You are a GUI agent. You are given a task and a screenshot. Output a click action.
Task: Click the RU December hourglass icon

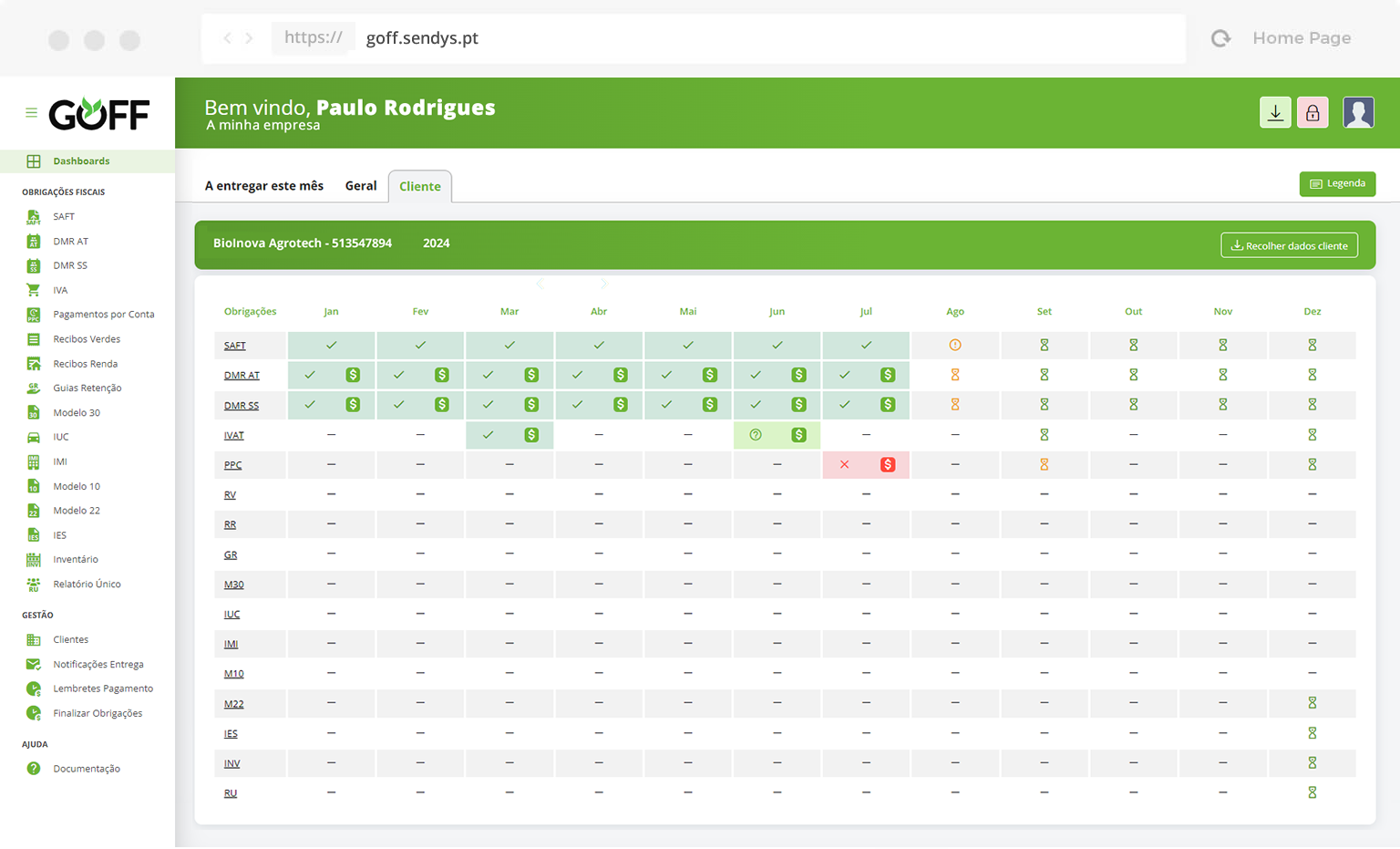coord(1312,793)
